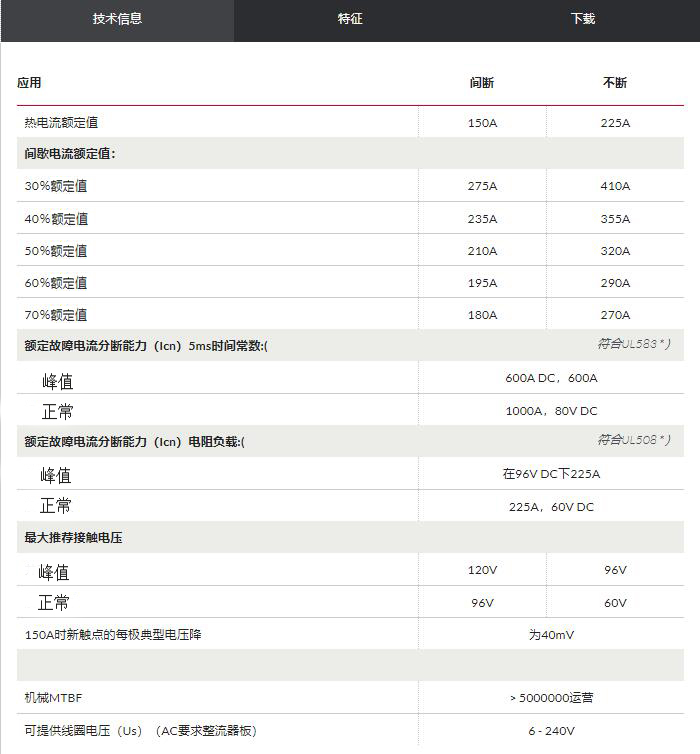
Task: Switch to the 技术信息 tab
Action: pyautogui.click(x=117, y=19)
